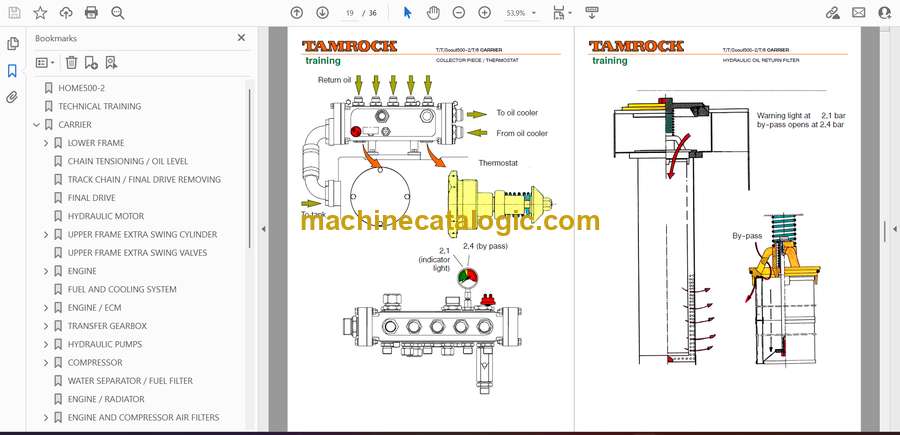This screenshot has height=435, width=900.
Task: Click the delete bookmark trash icon
Action: click(x=71, y=63)
